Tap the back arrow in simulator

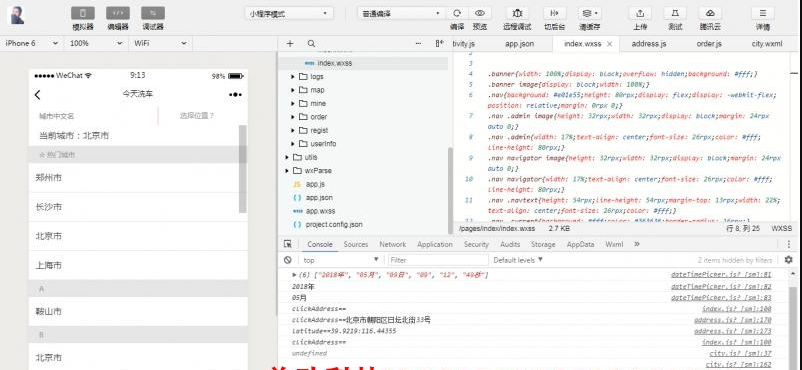point(37,95)
